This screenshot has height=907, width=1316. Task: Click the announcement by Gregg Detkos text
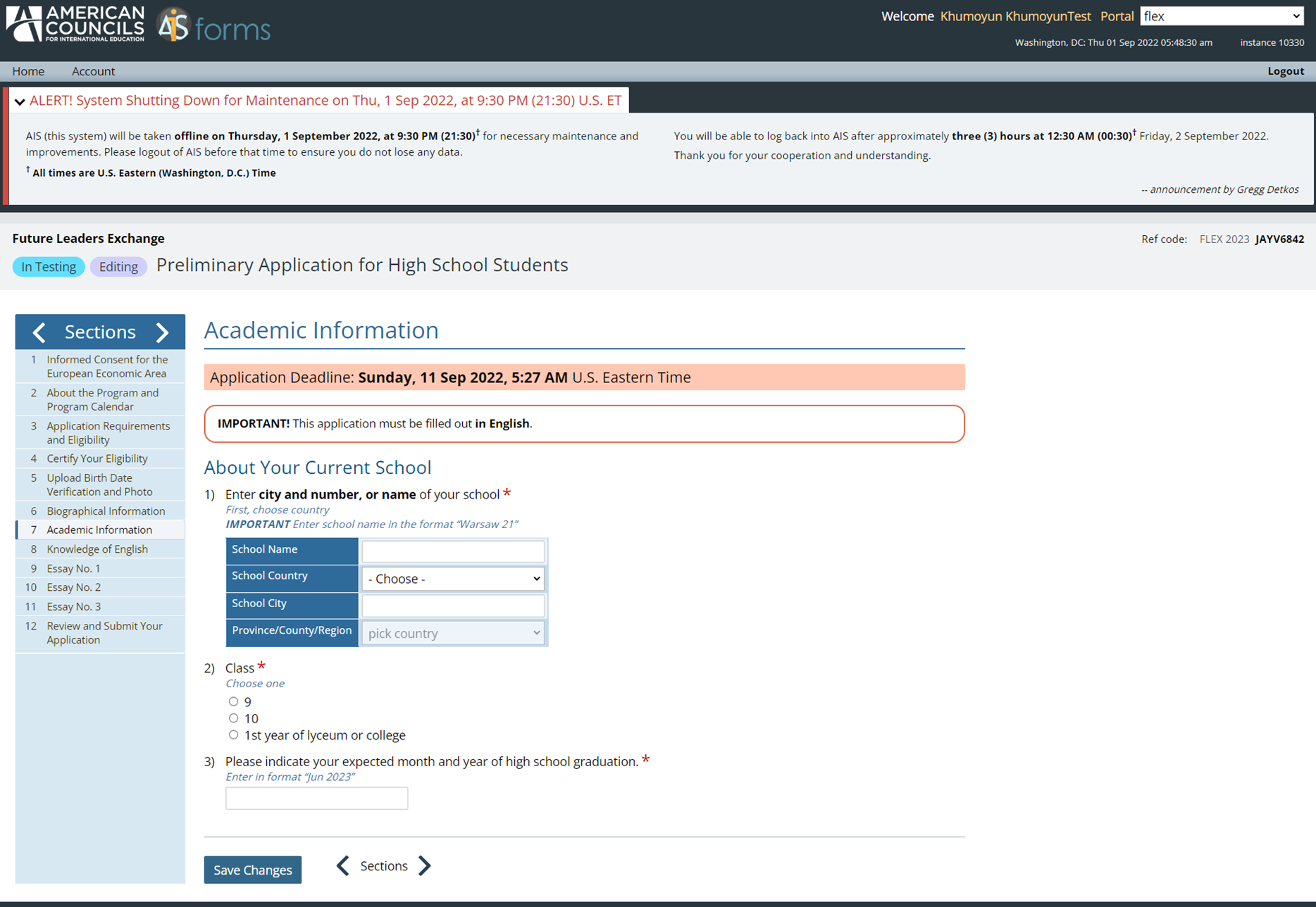click(x=1220, y=189)
